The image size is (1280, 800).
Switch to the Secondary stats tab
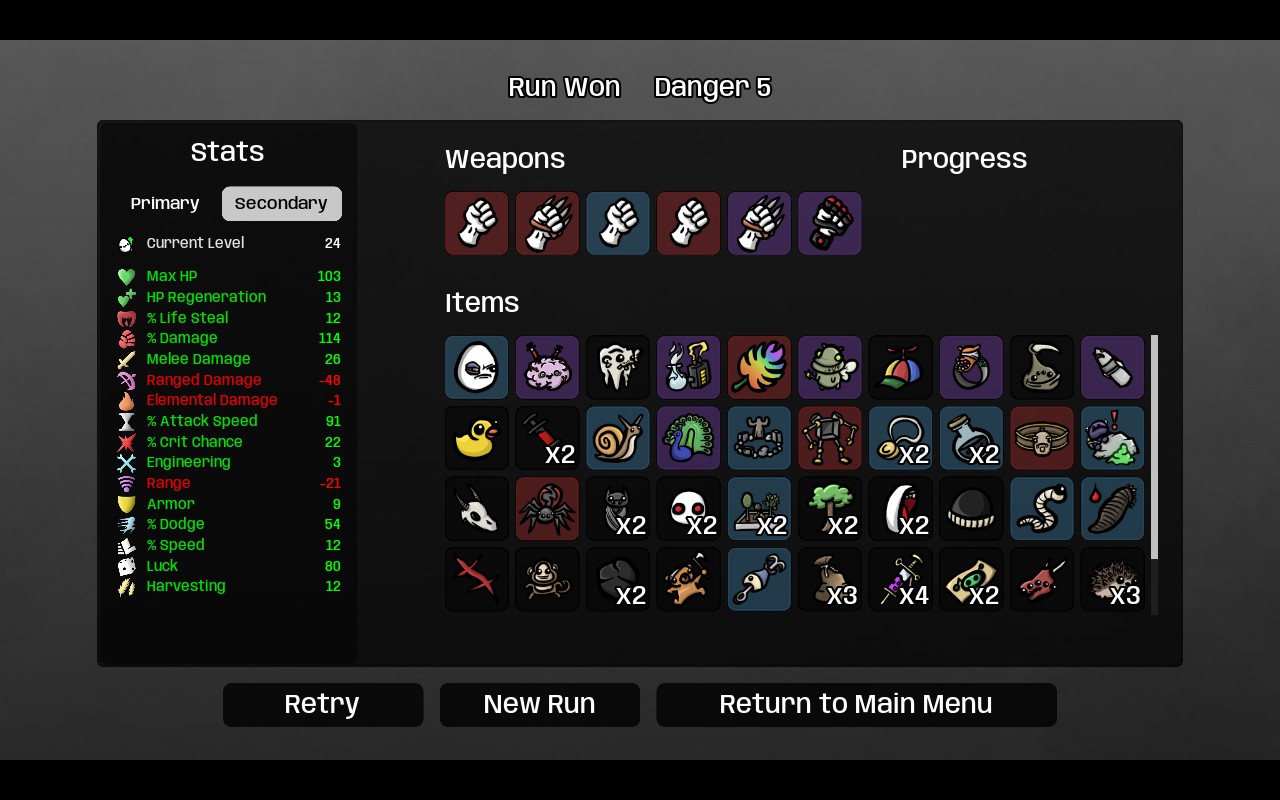[282, 204]
